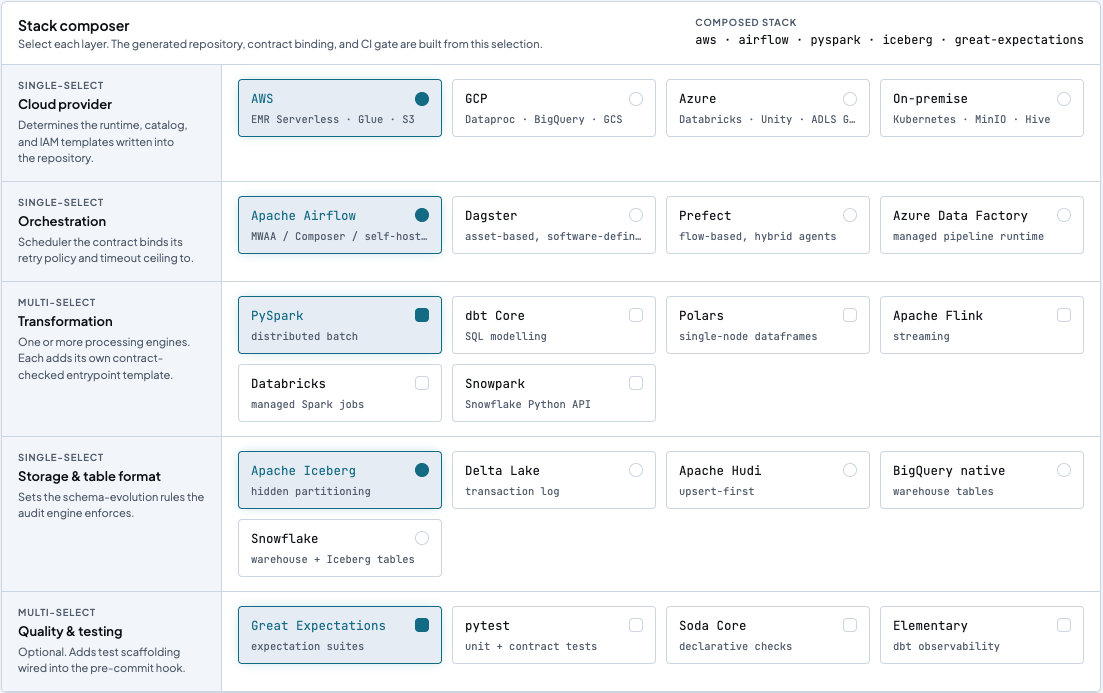Click the 'Cloud provider' section title
The width and height of the screenshot is (1103, 693).
coord(65,104)
